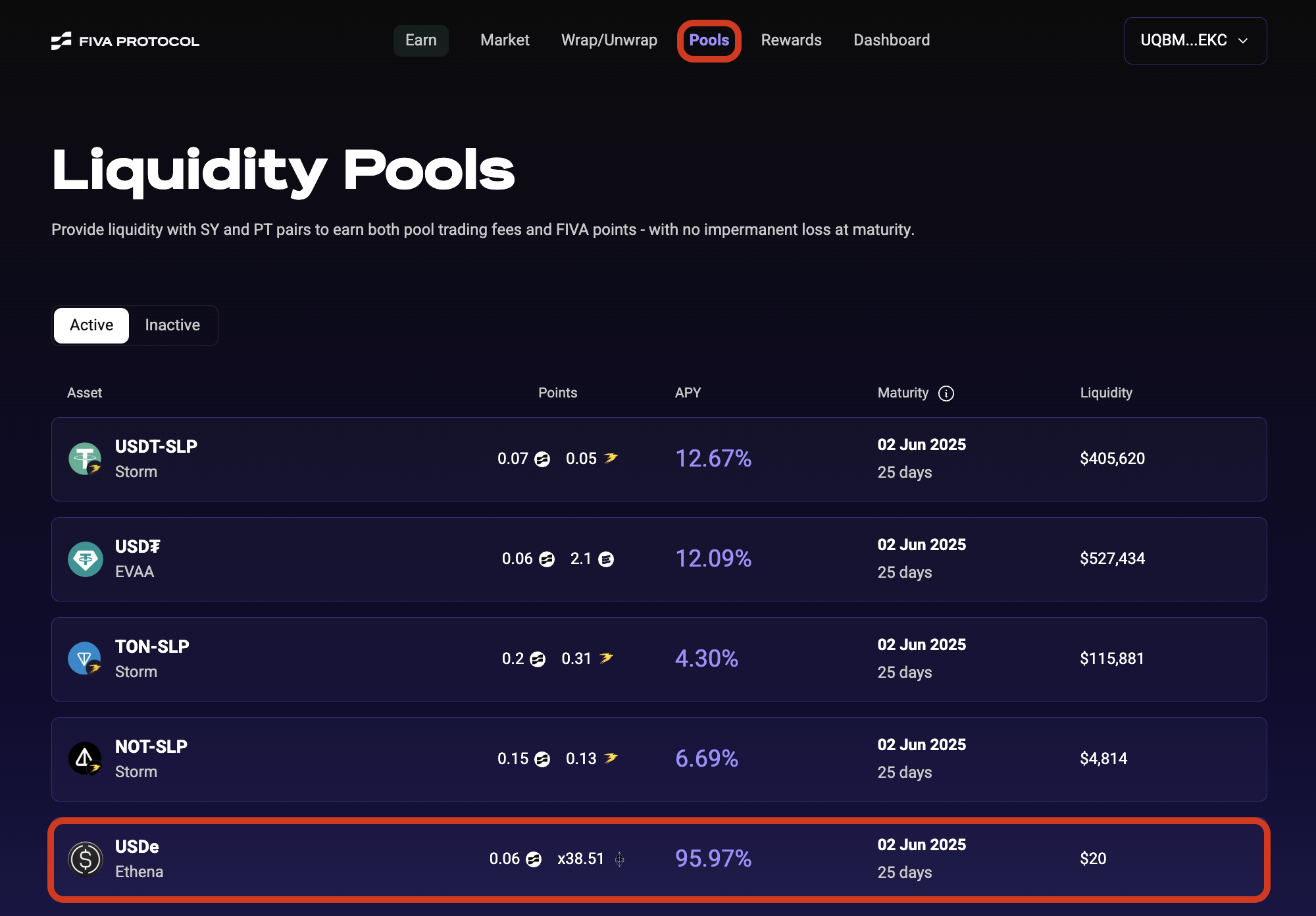Expand the UQBM...EKC wallet dropdown

1183,40
